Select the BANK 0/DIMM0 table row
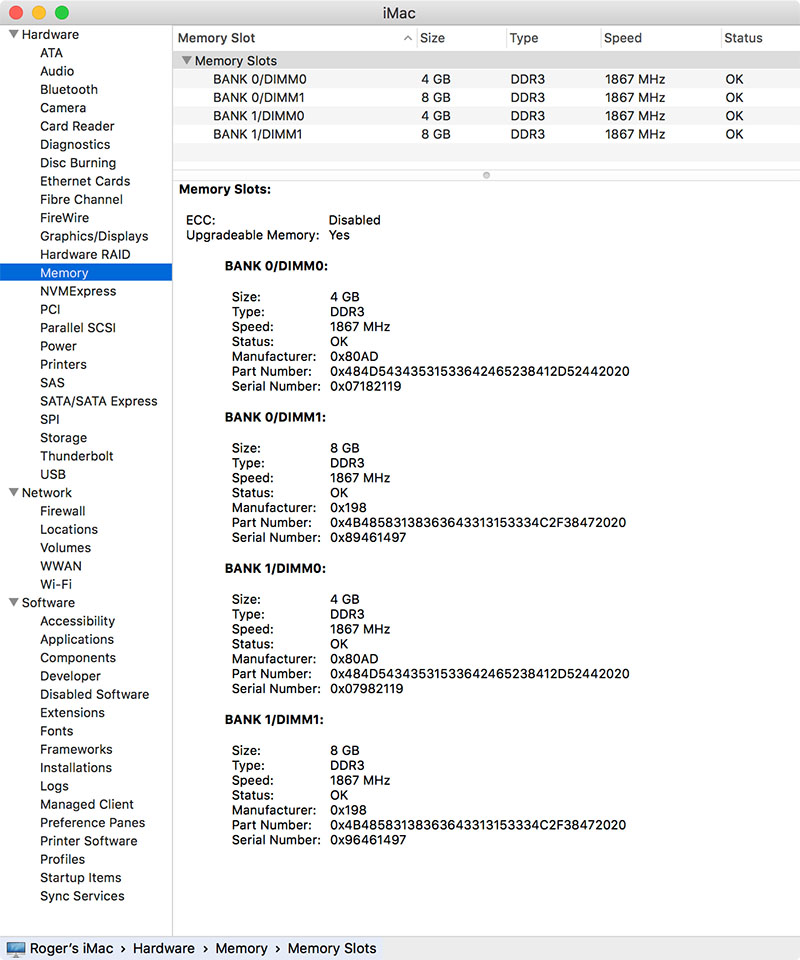Viewport: 800px width, 960px height. coord(487,79)
